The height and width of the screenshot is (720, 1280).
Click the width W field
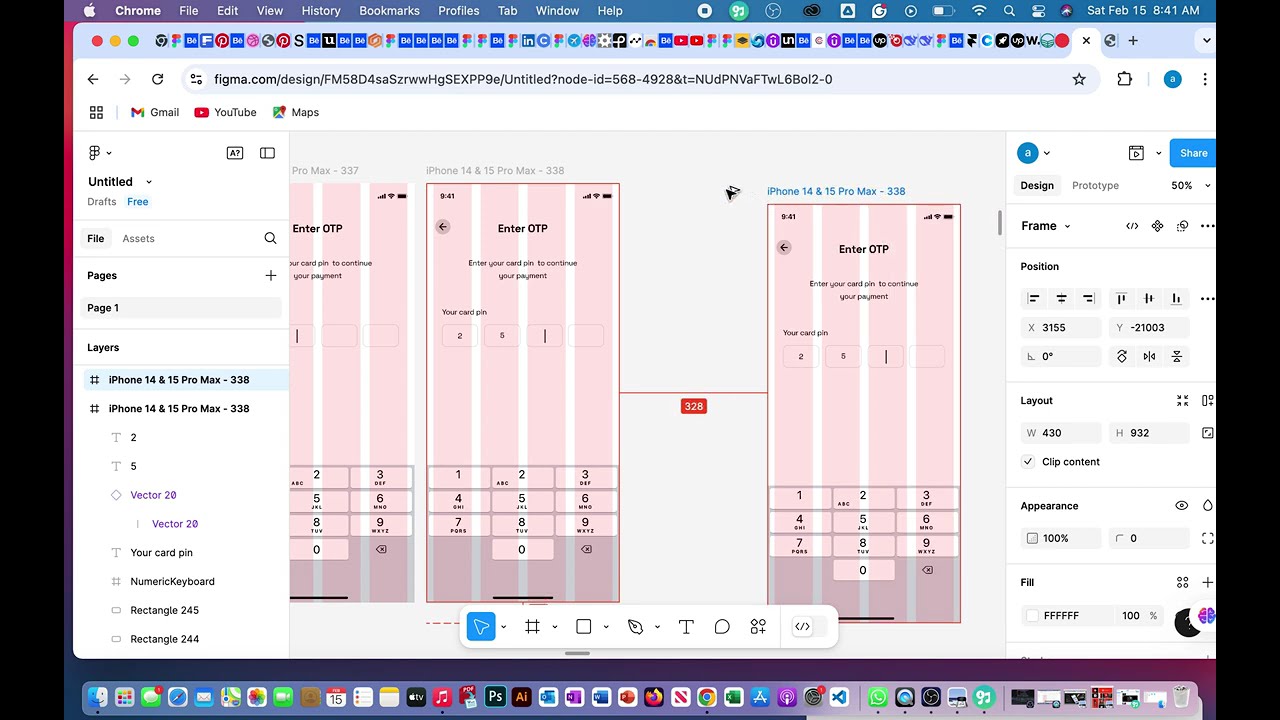point(1060,433)
